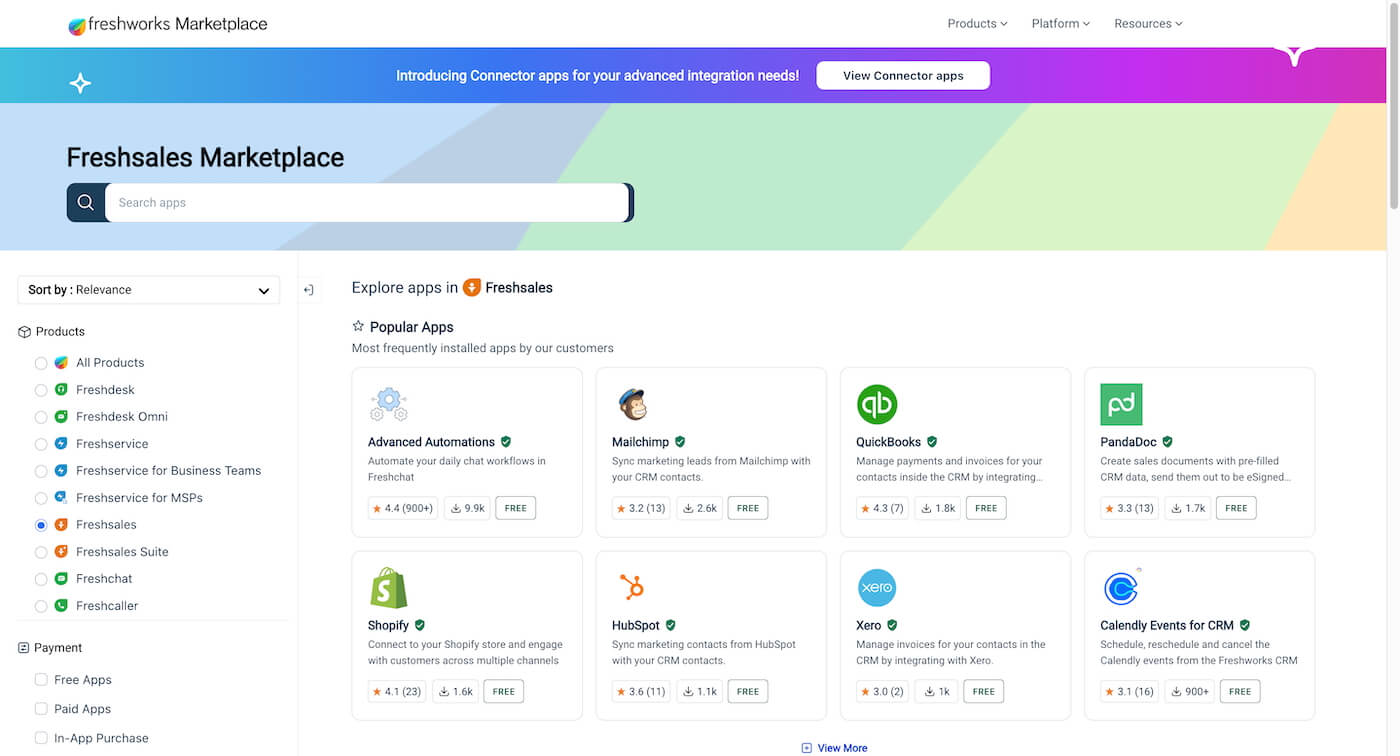Click the Calendly Events app icon
This screenshot has height=756, width=1400.
[x=1121, y=588]
